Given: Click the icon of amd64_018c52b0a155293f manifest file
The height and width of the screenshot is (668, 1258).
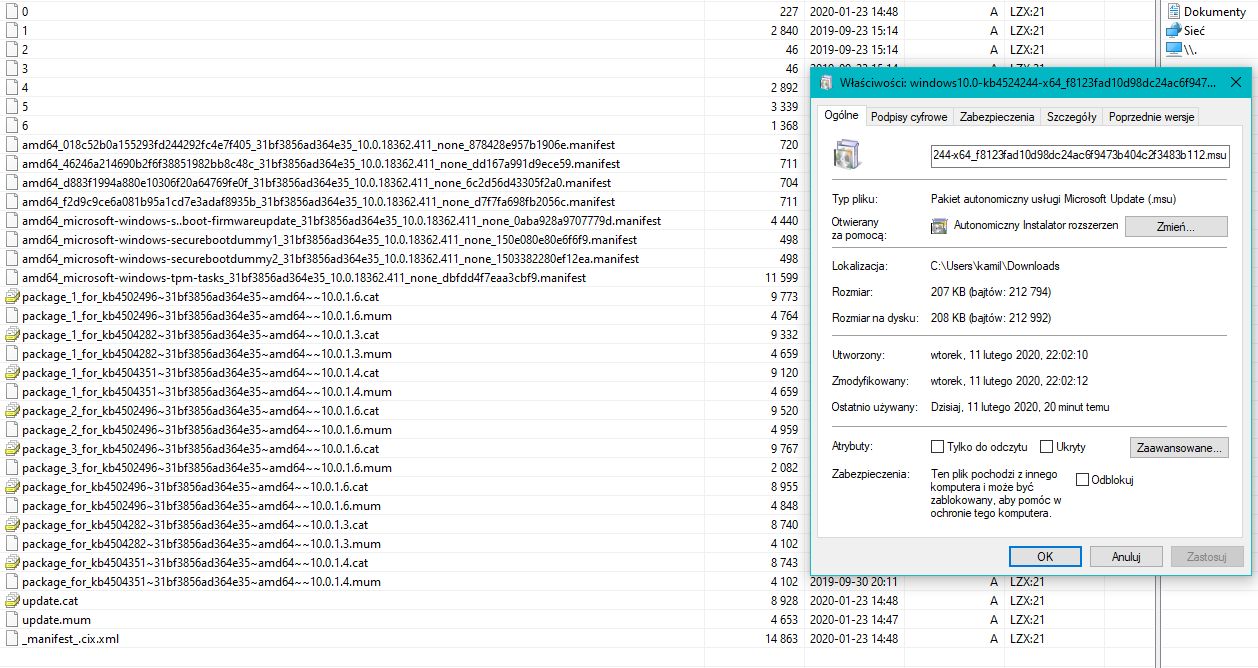Looking at the screenshot, I should click(12, 144).
